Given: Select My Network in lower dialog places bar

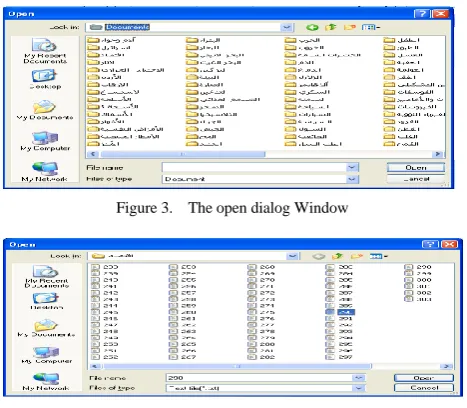Looking at the screenshot, I should tap(46, 382).
